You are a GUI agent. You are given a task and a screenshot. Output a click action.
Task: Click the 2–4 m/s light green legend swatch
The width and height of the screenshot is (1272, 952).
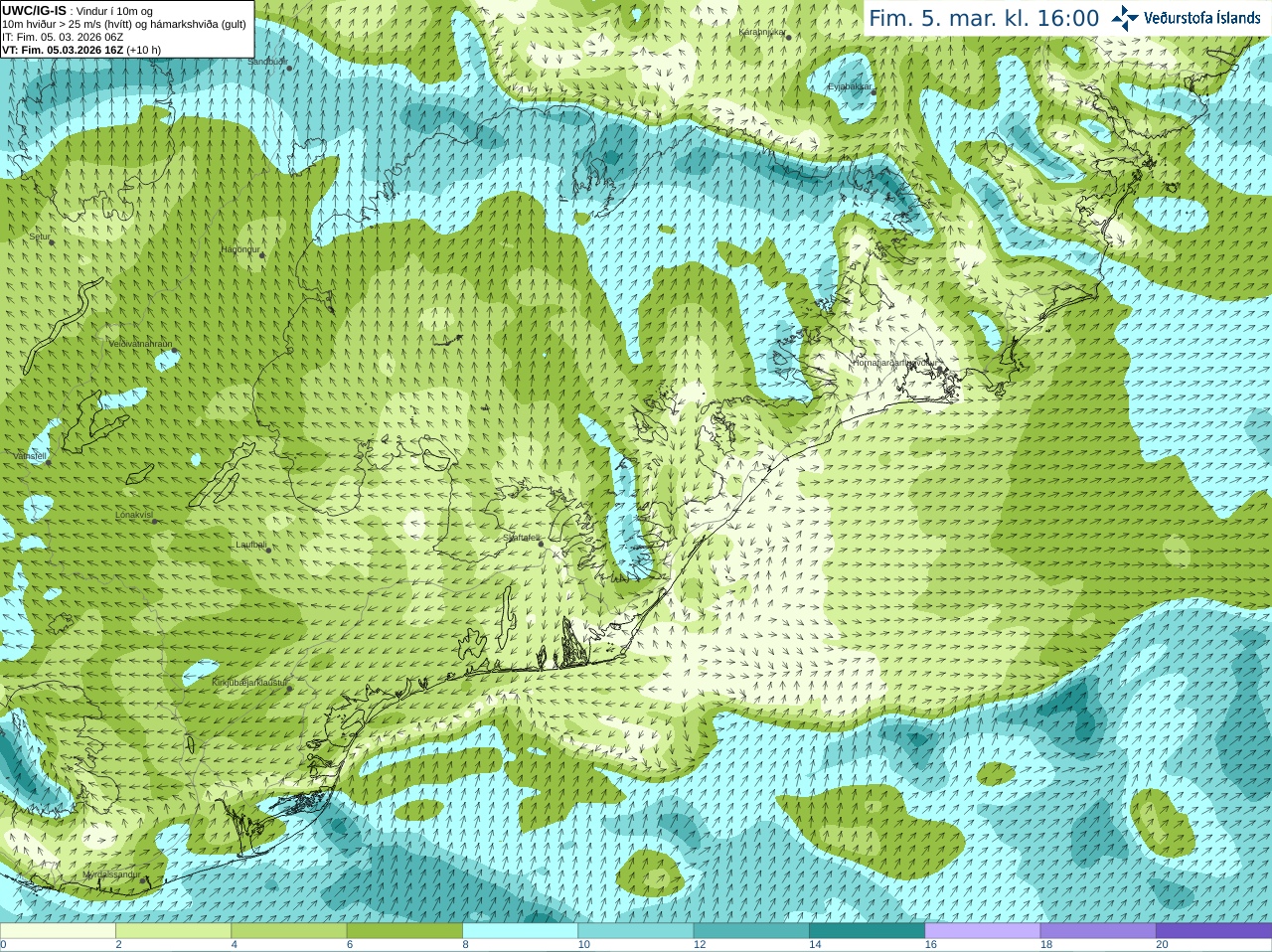173,931
